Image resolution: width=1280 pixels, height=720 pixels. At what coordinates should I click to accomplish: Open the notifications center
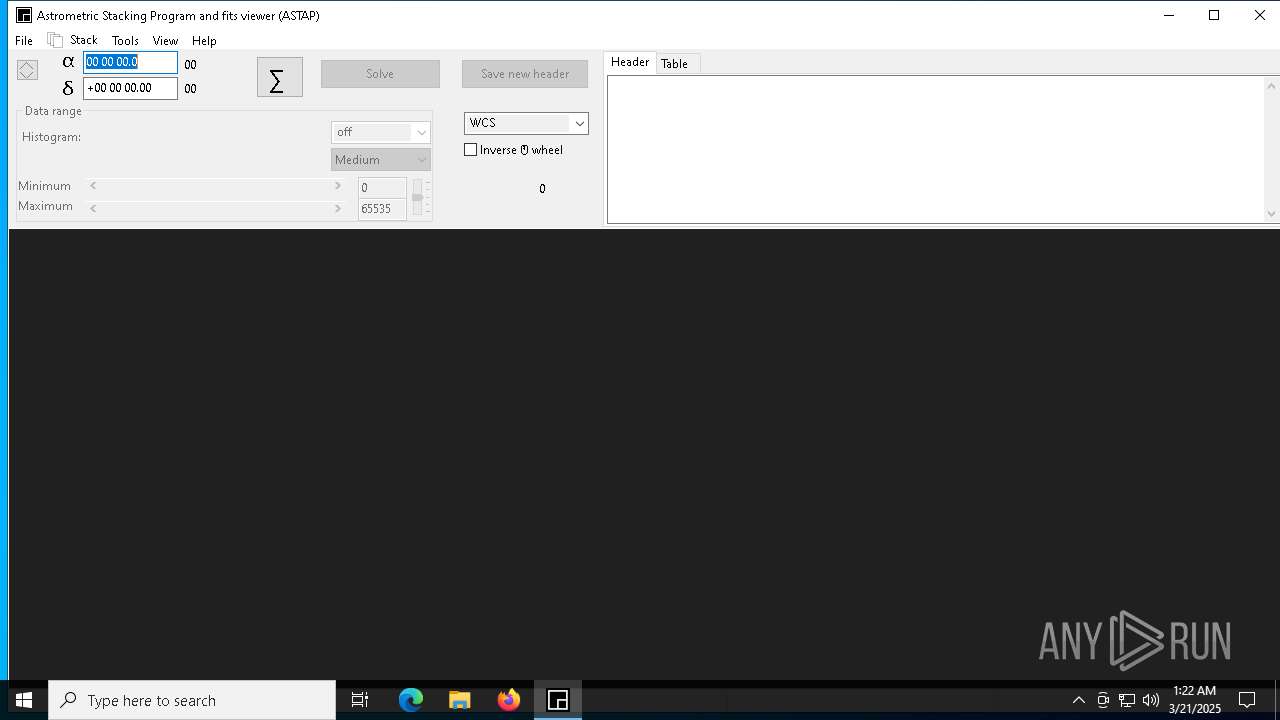click(x=1247, y=700)
